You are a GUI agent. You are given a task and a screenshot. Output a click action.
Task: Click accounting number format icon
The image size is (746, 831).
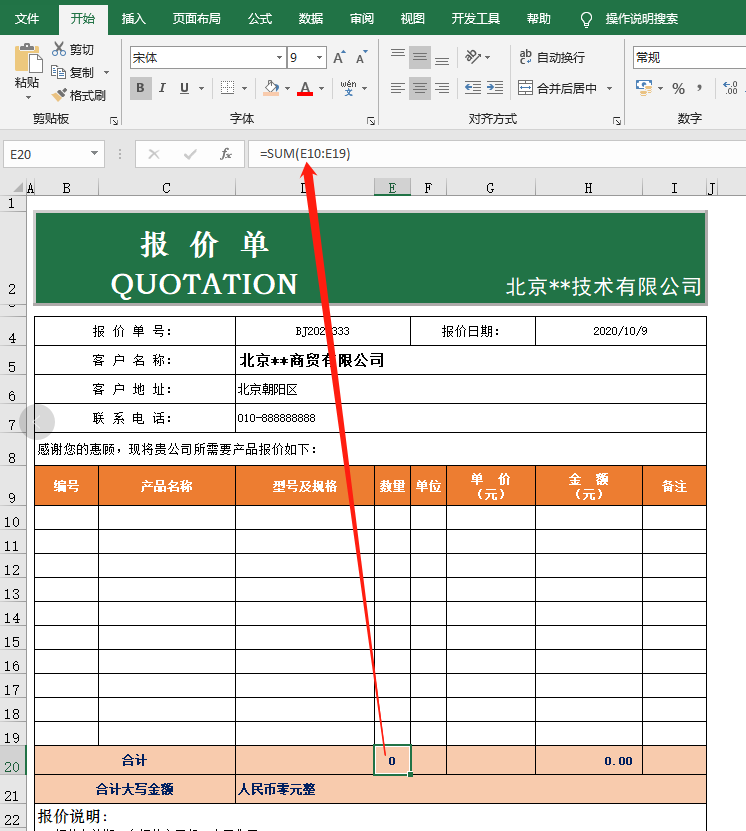point(644,87)
